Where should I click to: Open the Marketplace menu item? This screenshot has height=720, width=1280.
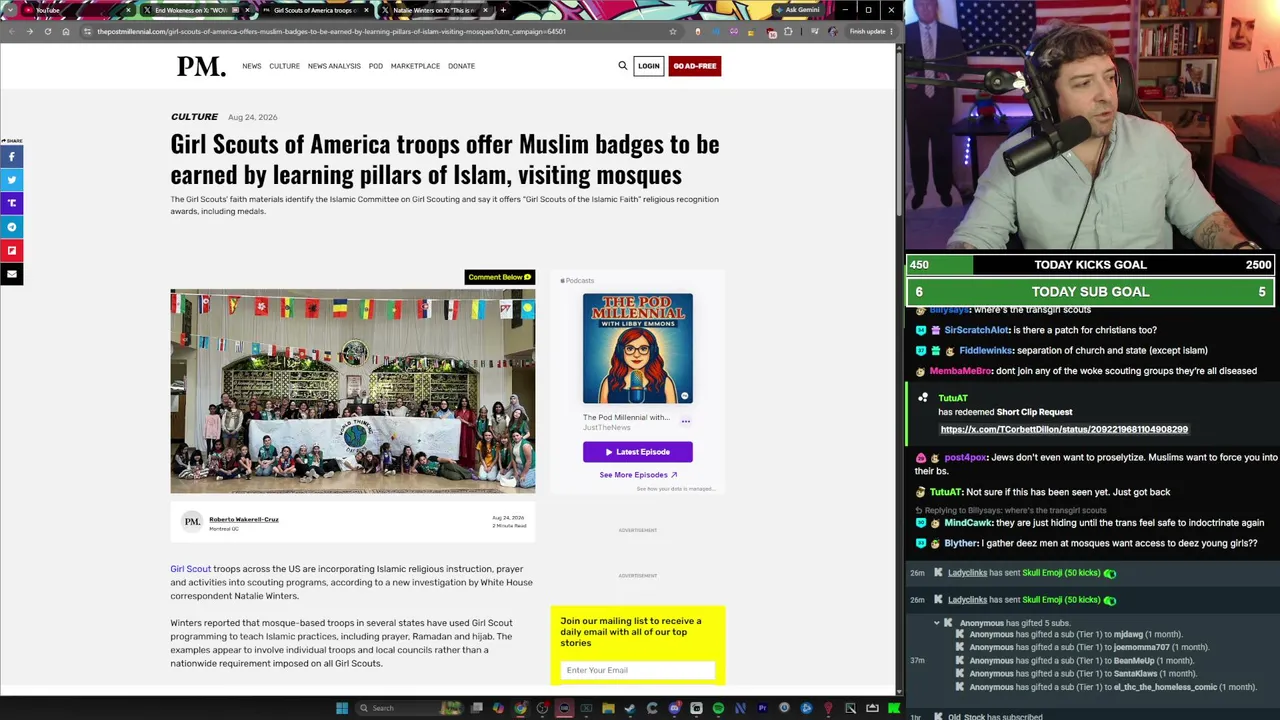click(x=415, y=66)
